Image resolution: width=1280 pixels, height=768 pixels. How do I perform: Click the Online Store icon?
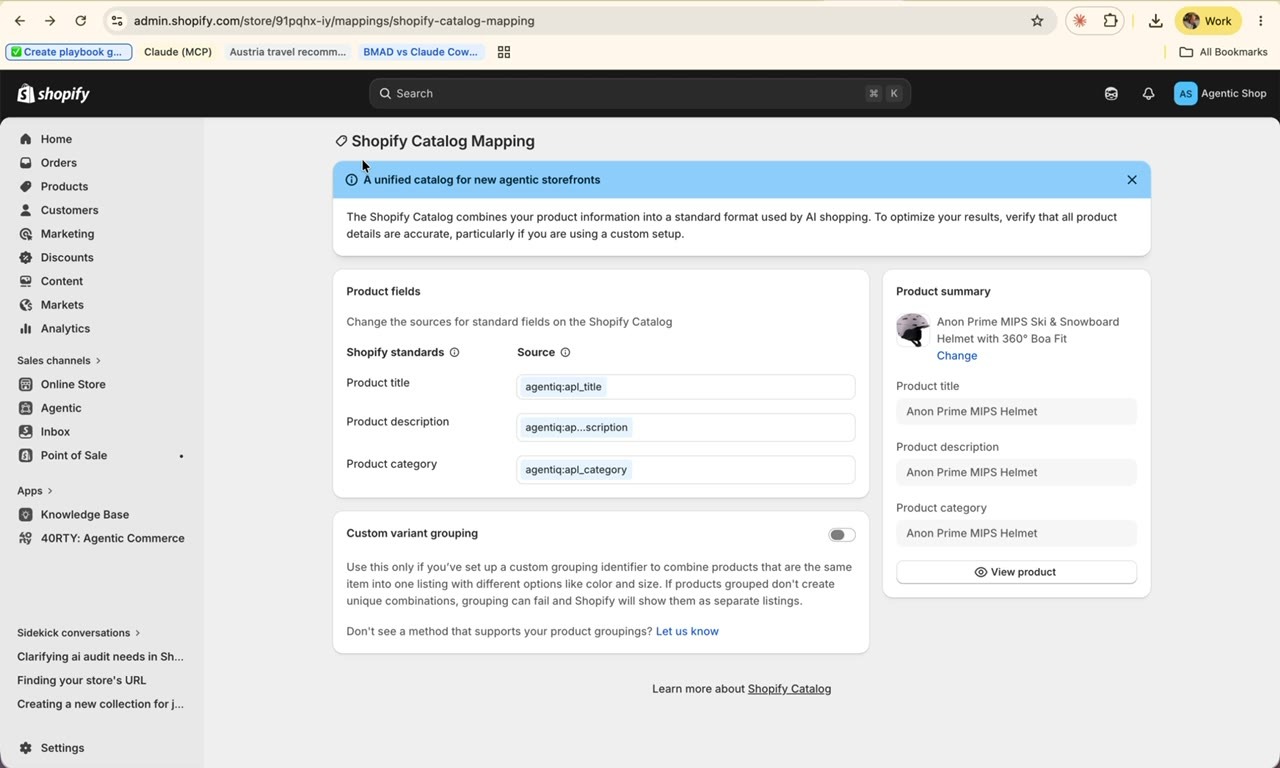pos(26,384)
